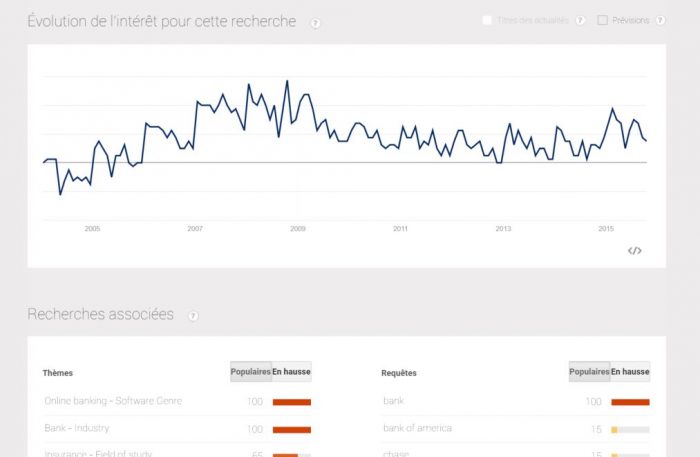The image size is (700, 457).
Task: Open help icon beside Recherches associées
Action: point(193,316)
